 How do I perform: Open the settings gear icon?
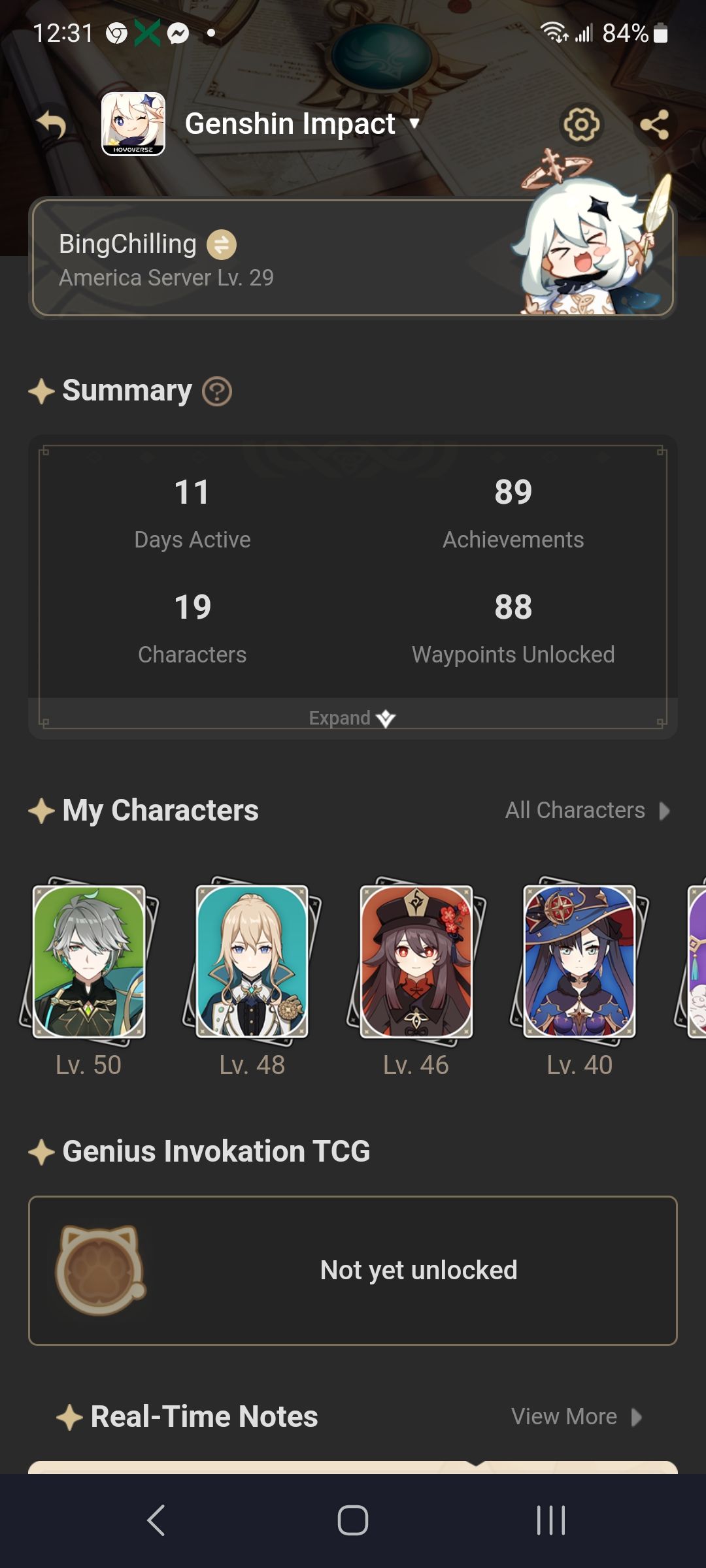(581, 124)
